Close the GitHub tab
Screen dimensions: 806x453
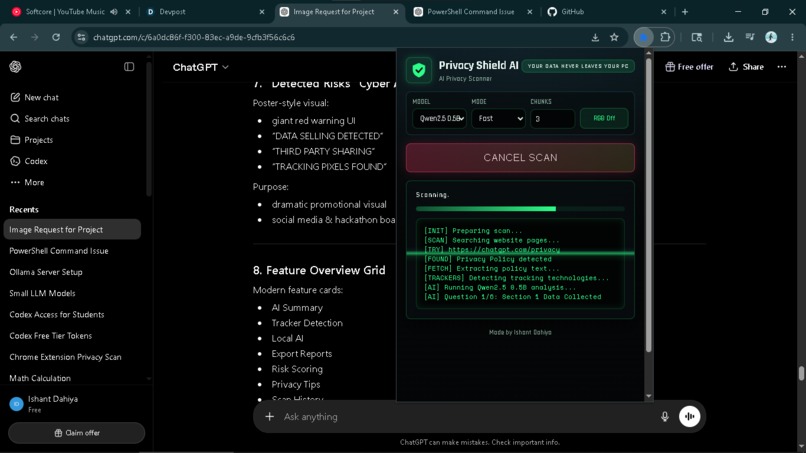(664, 12)
